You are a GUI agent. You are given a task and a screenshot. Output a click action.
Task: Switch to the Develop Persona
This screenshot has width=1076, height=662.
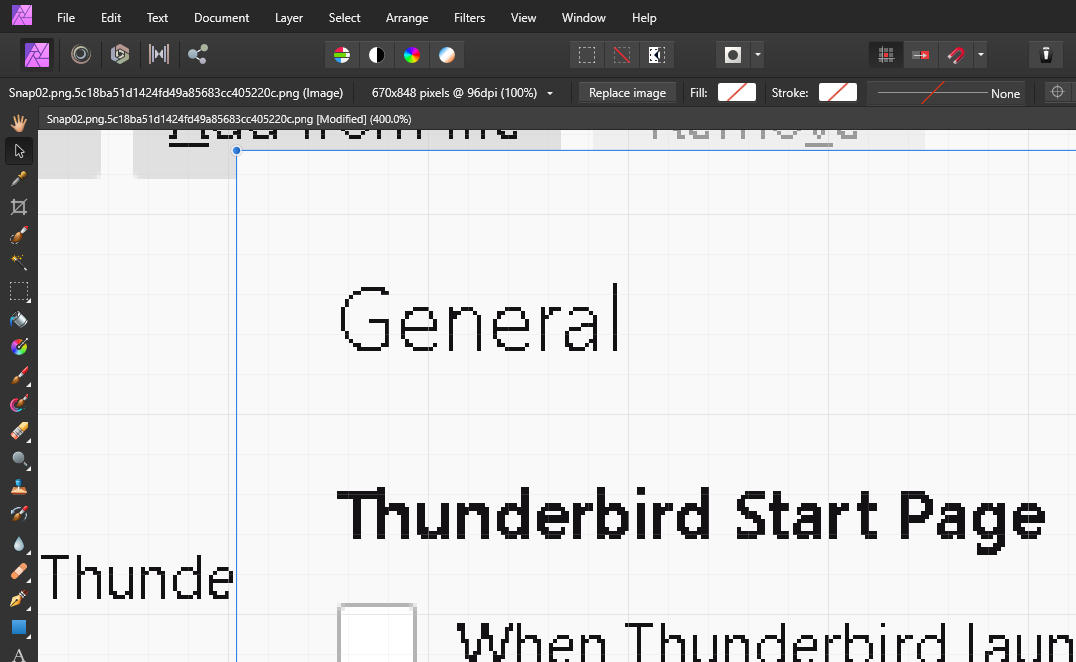tap(120, 55)
